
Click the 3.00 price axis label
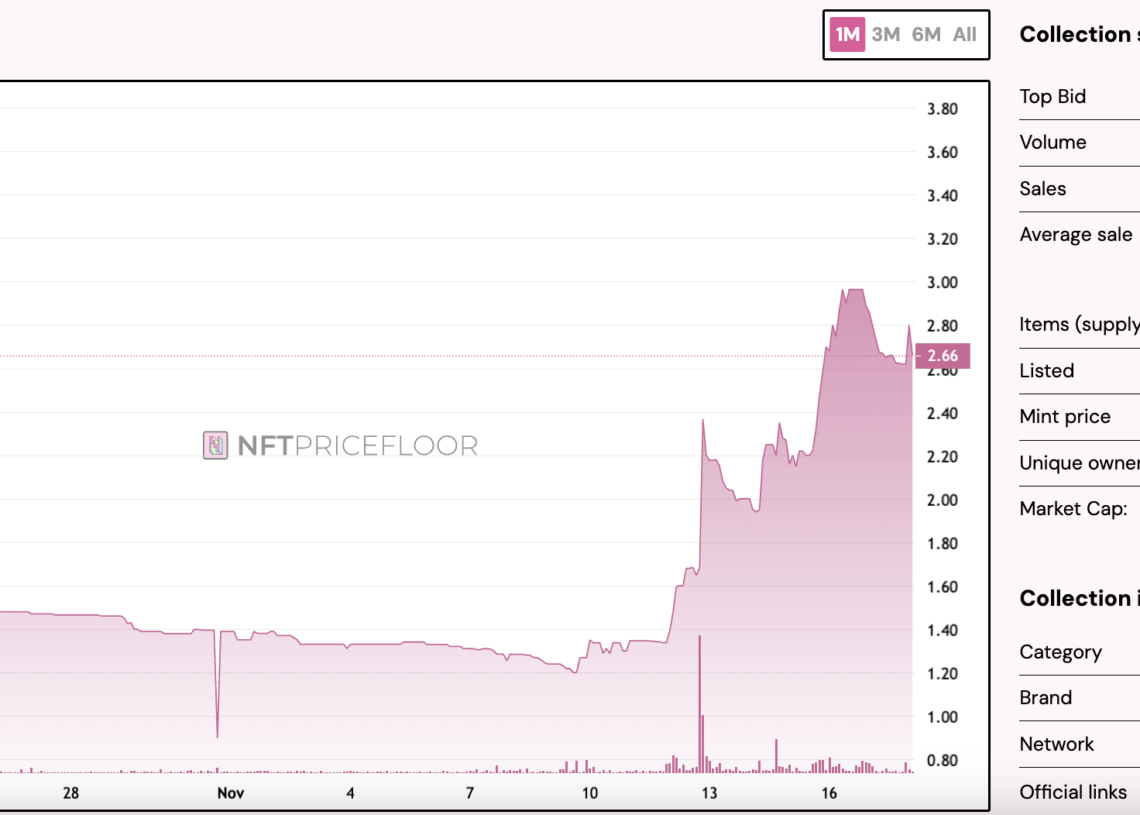click(x=942, y=283)
